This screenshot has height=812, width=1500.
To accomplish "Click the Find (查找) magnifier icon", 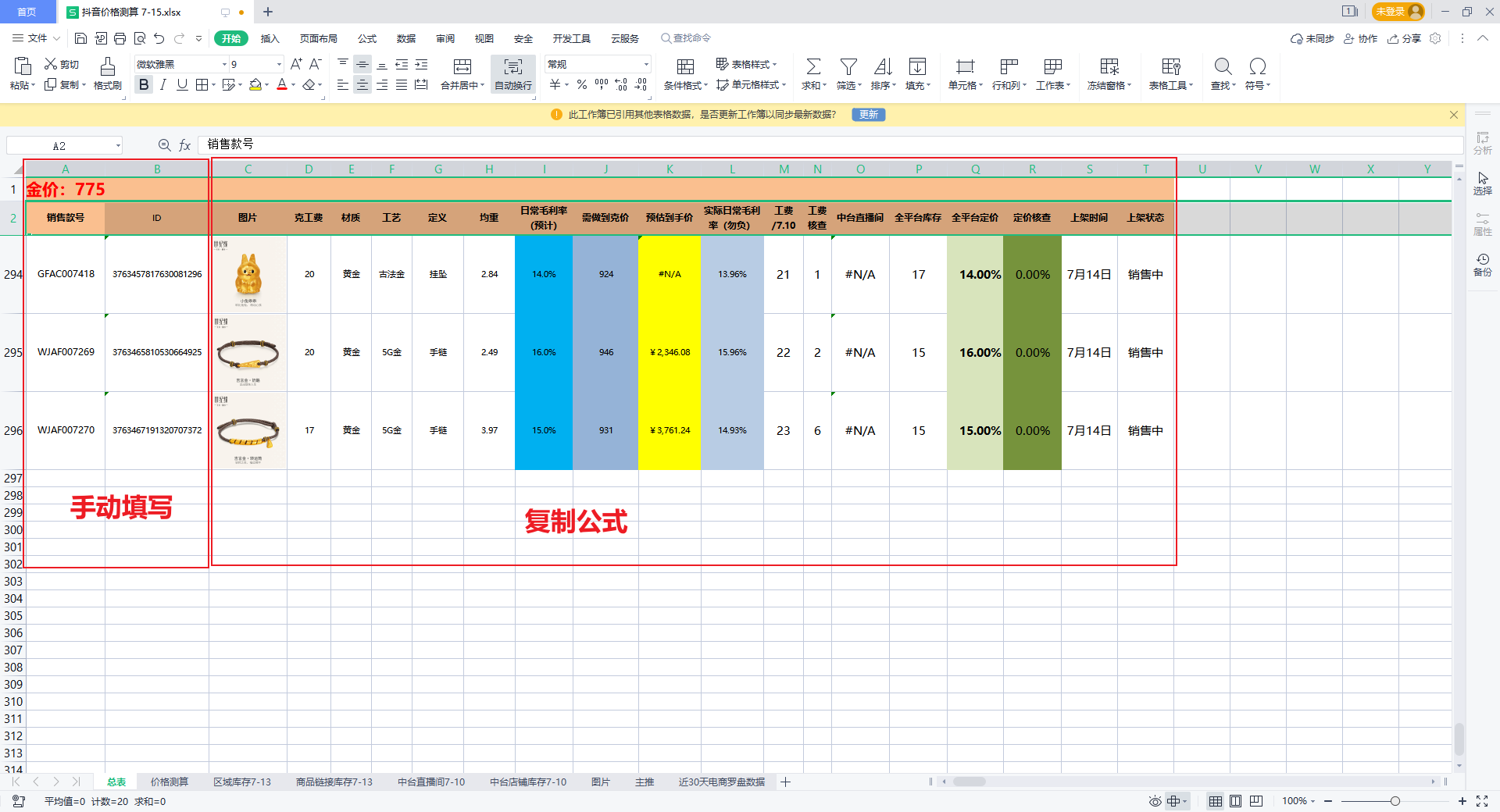I will (1223, 66).
